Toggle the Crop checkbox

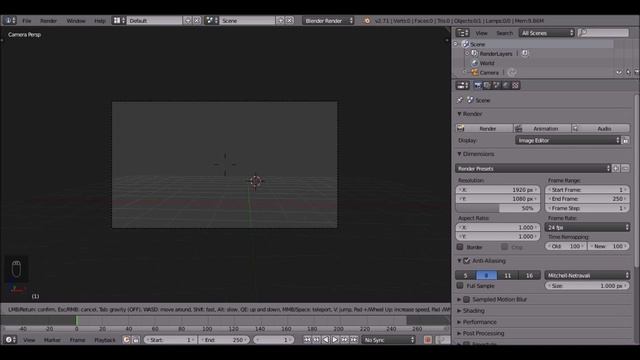(504, 247)
